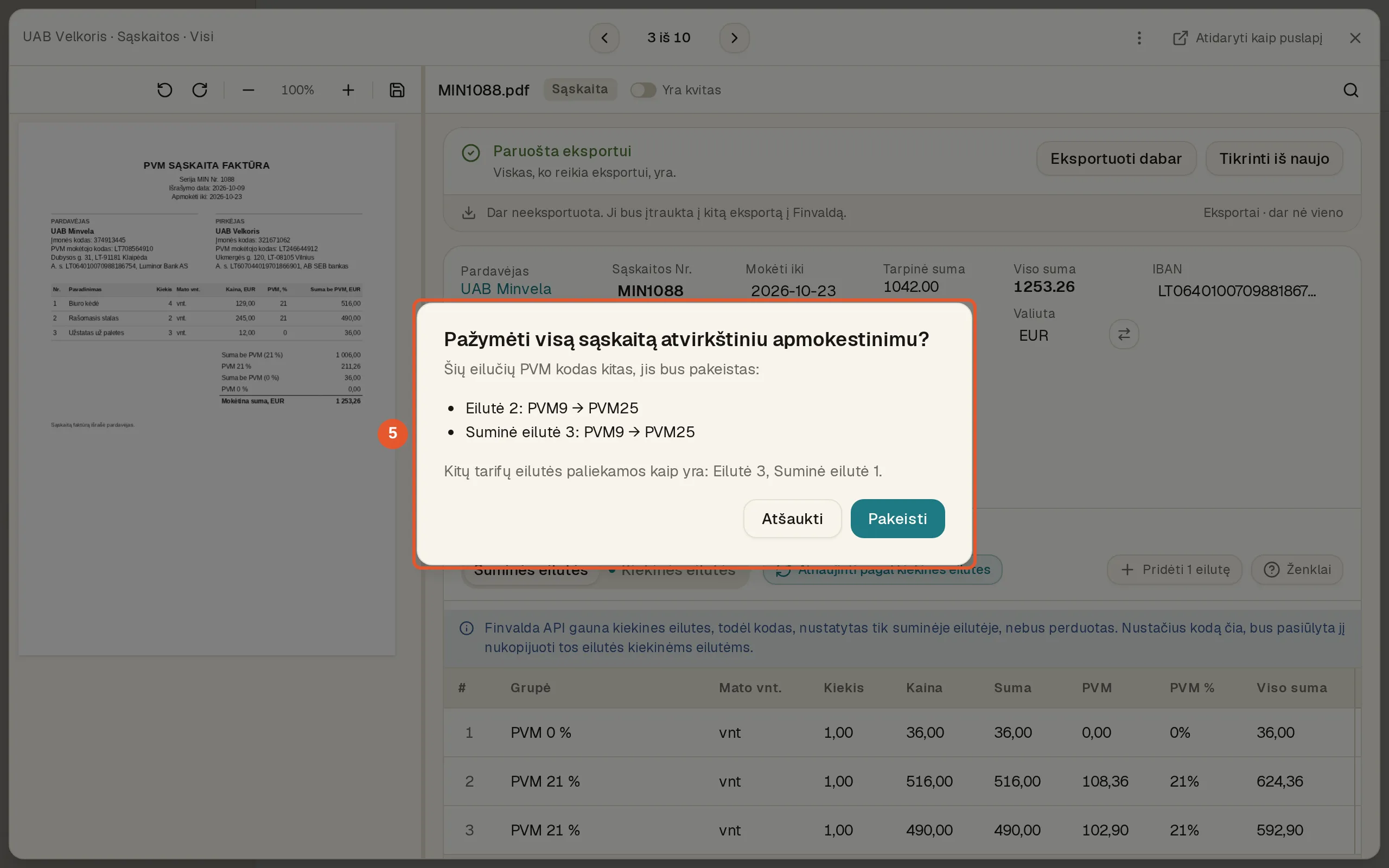Save the PDF with the disk icon
Screen dimensions: 1389x868
click(397, 90)
